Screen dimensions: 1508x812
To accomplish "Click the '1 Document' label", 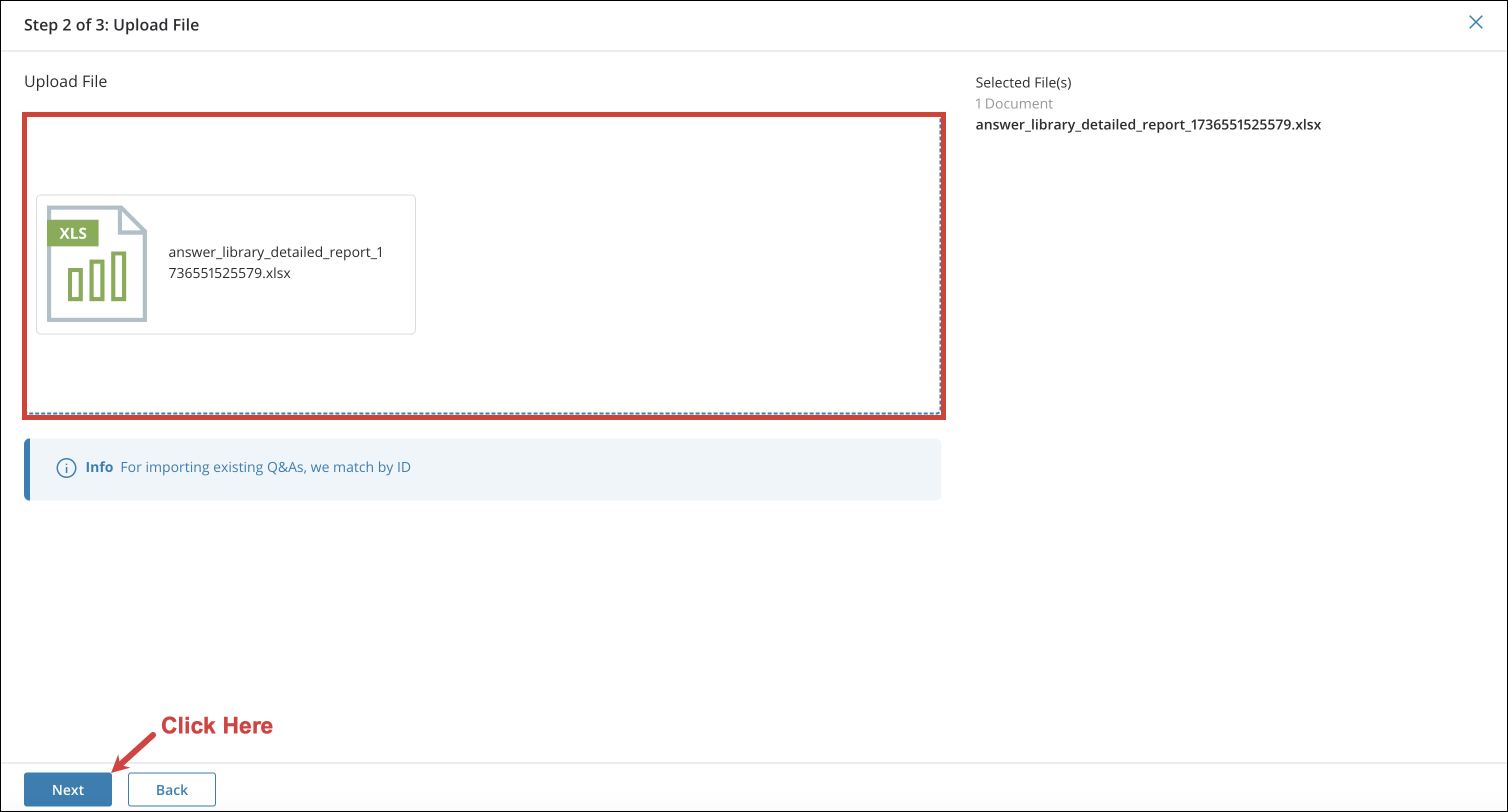I will pos(1014,103).
